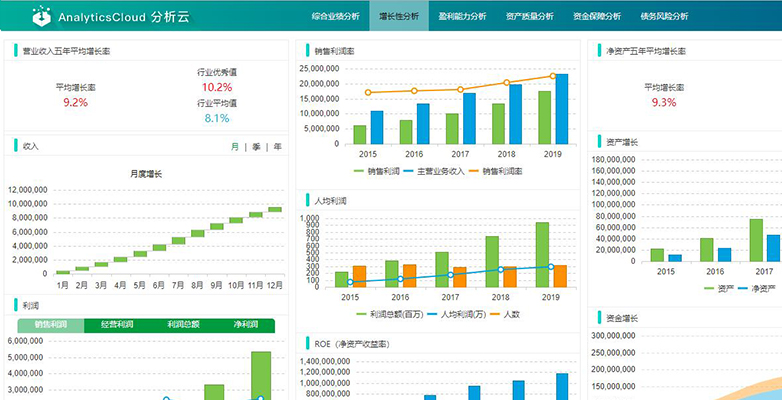
Task: Switch to the 经营利润 tab in the 利润 panel
Action: tap(117, 325)
